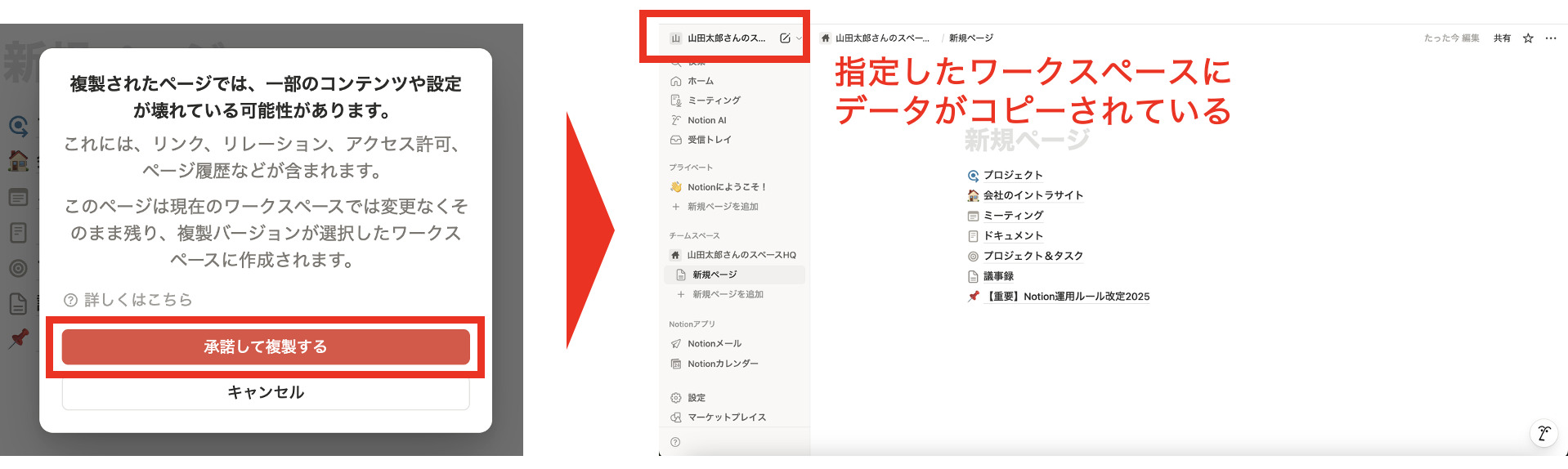The width and height of the screenshot is (1568, 469).
Task: Open 山田太郎さんのスペースHQ teamspace
Action: (734, 255)
